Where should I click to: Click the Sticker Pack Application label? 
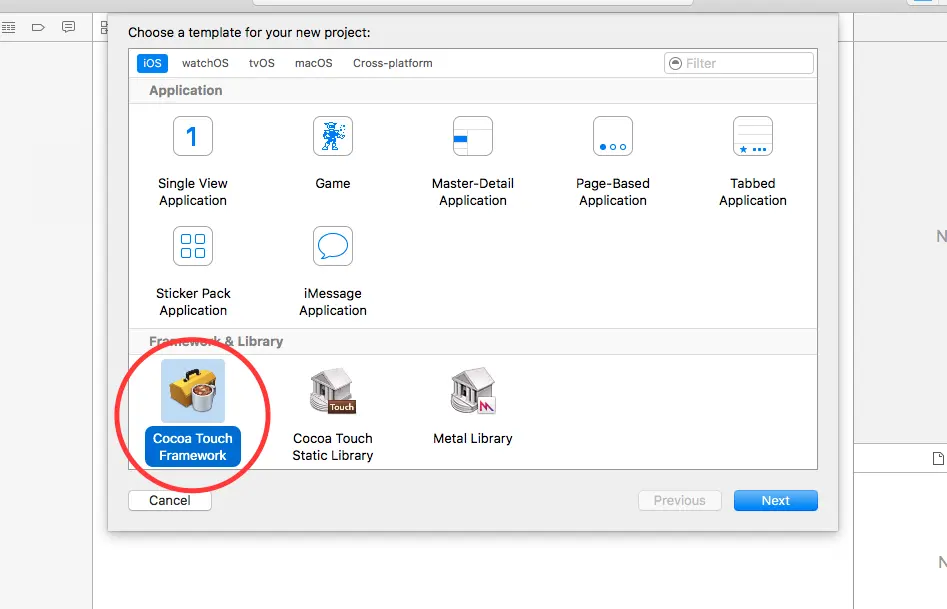click(x=193, y=302)
